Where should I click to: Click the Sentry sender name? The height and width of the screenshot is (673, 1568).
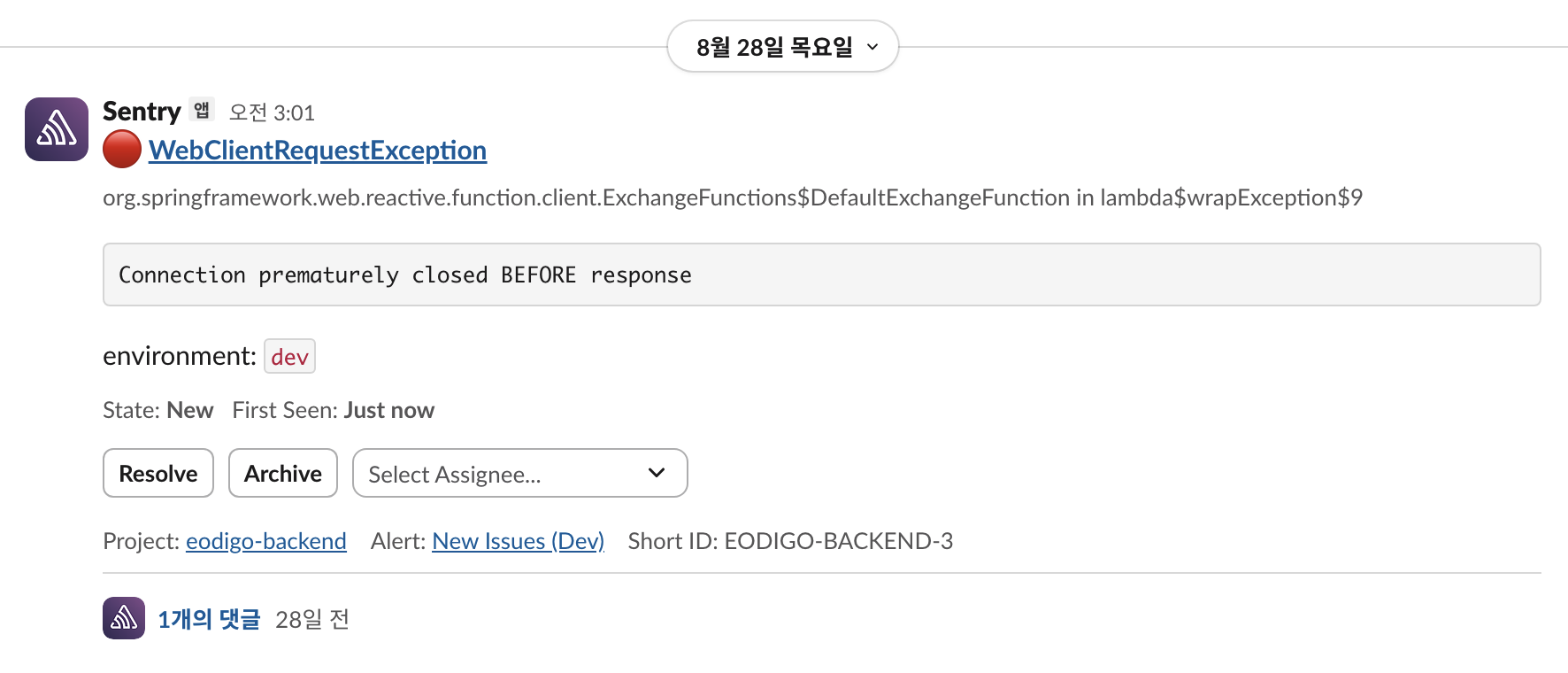142,112
